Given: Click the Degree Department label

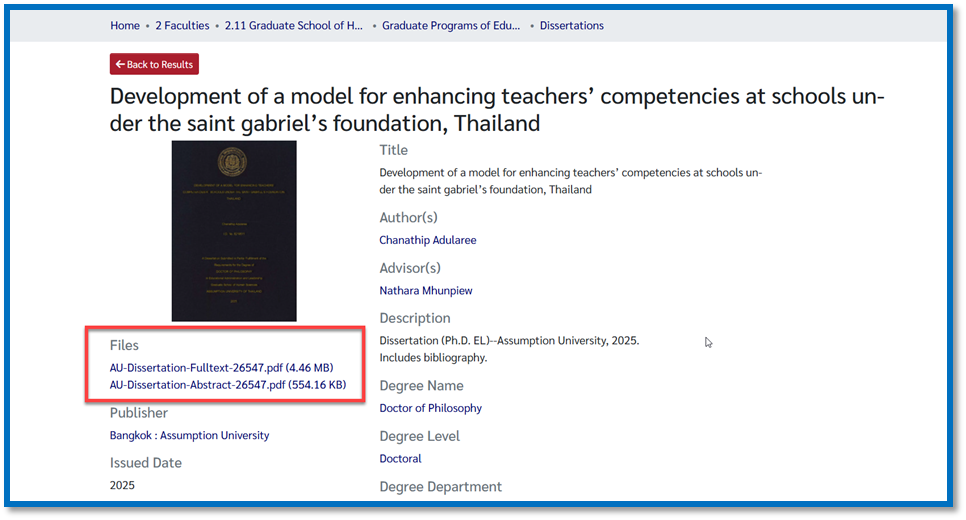Looking at the screenshot, I should 440,487.
